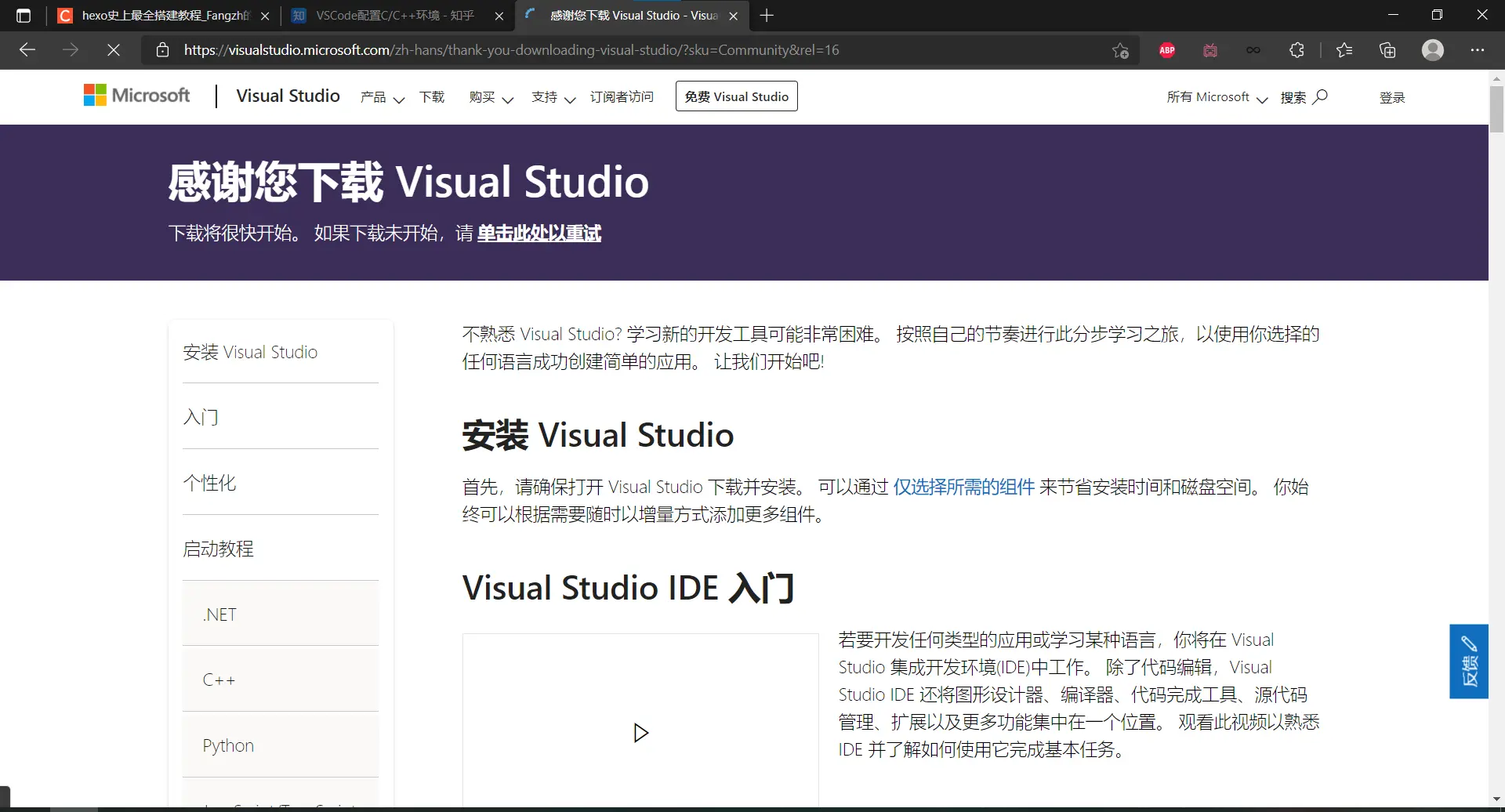Image resolution: width=1505 pixels, height=812 pixels.
Task: Select the C++ sidebar item
Action: pyautogui.click(x=219, y=680)
